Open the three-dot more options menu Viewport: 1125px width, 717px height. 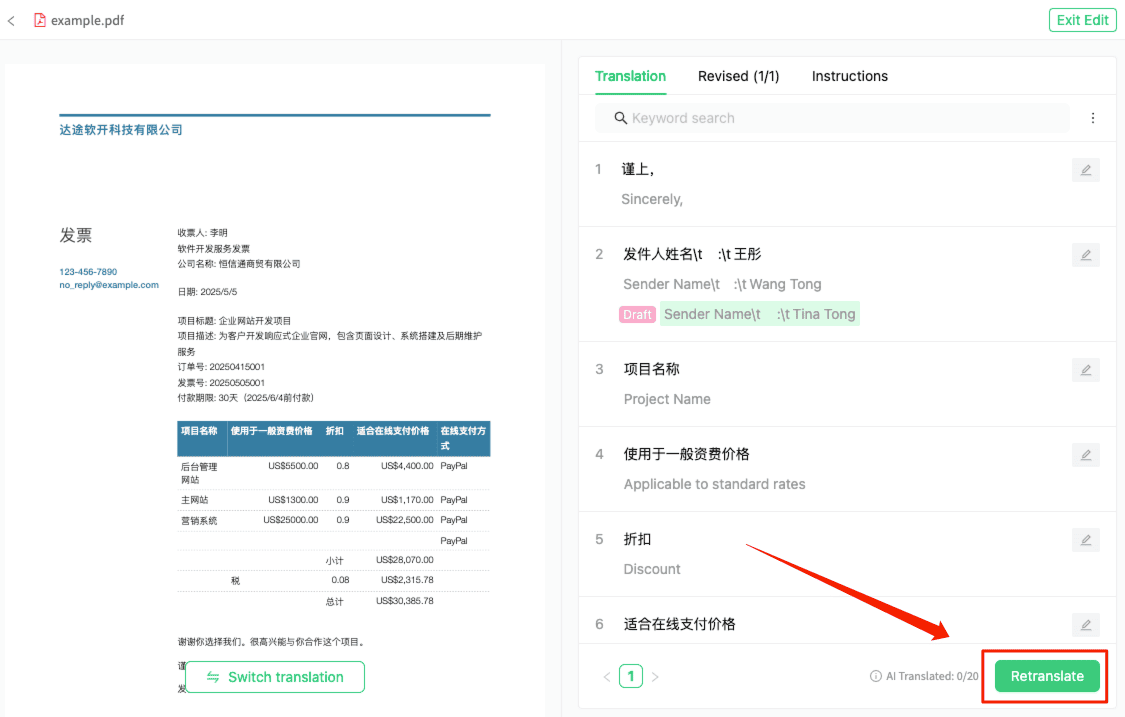tap(1093, 118)
